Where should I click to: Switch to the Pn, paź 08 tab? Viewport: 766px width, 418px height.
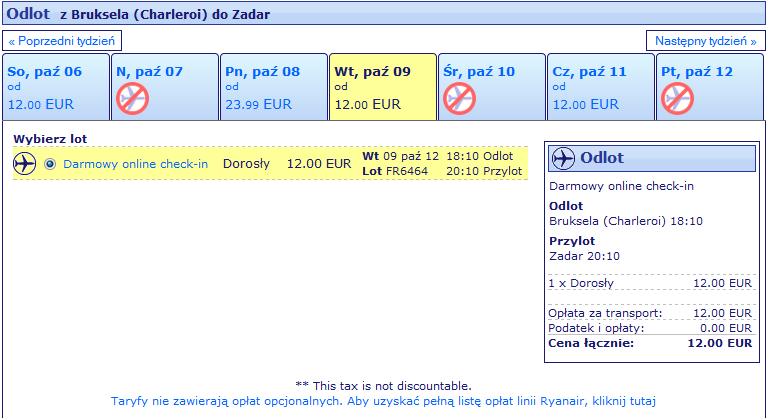(274, 87)
